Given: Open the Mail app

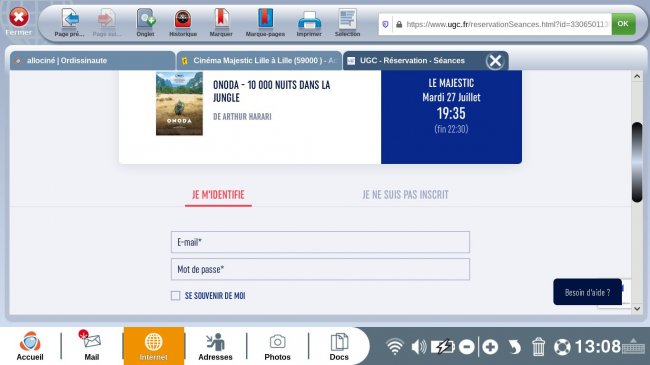Looking at the screenshot, I should pos(92,346).
